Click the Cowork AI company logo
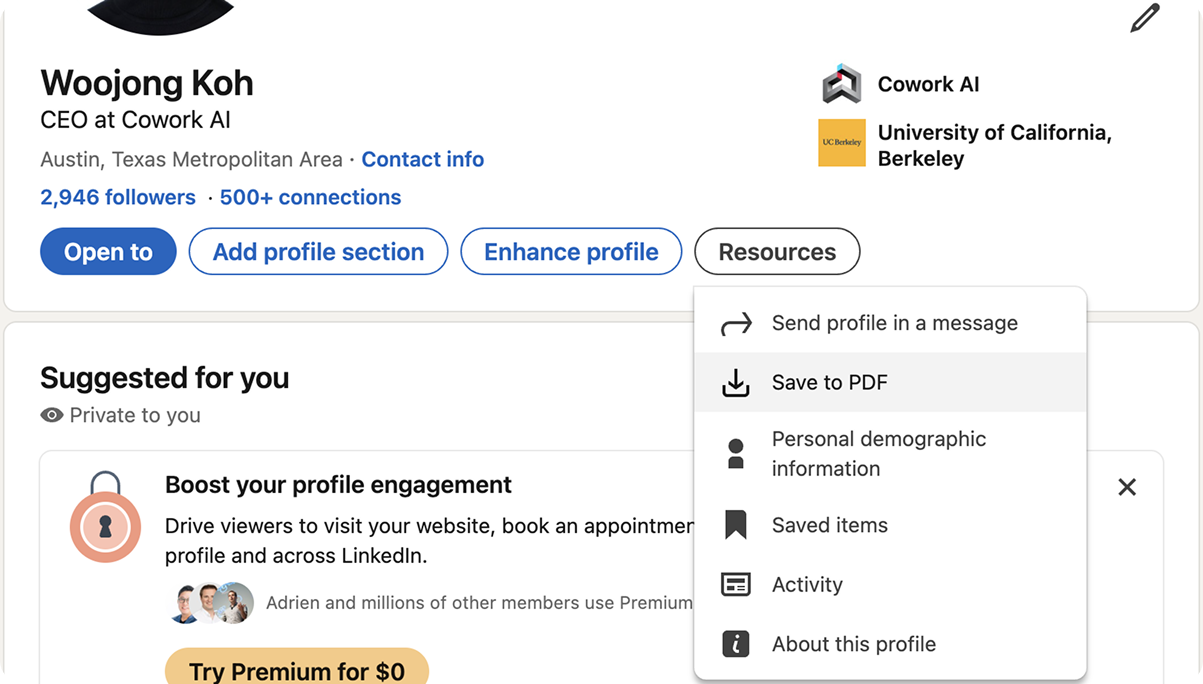Viewport: 1203px width, 684px height. 841,84
